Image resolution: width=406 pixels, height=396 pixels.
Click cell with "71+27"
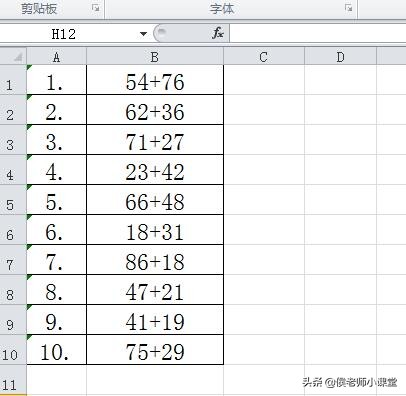pyautogui.click(x=155, y=140)
